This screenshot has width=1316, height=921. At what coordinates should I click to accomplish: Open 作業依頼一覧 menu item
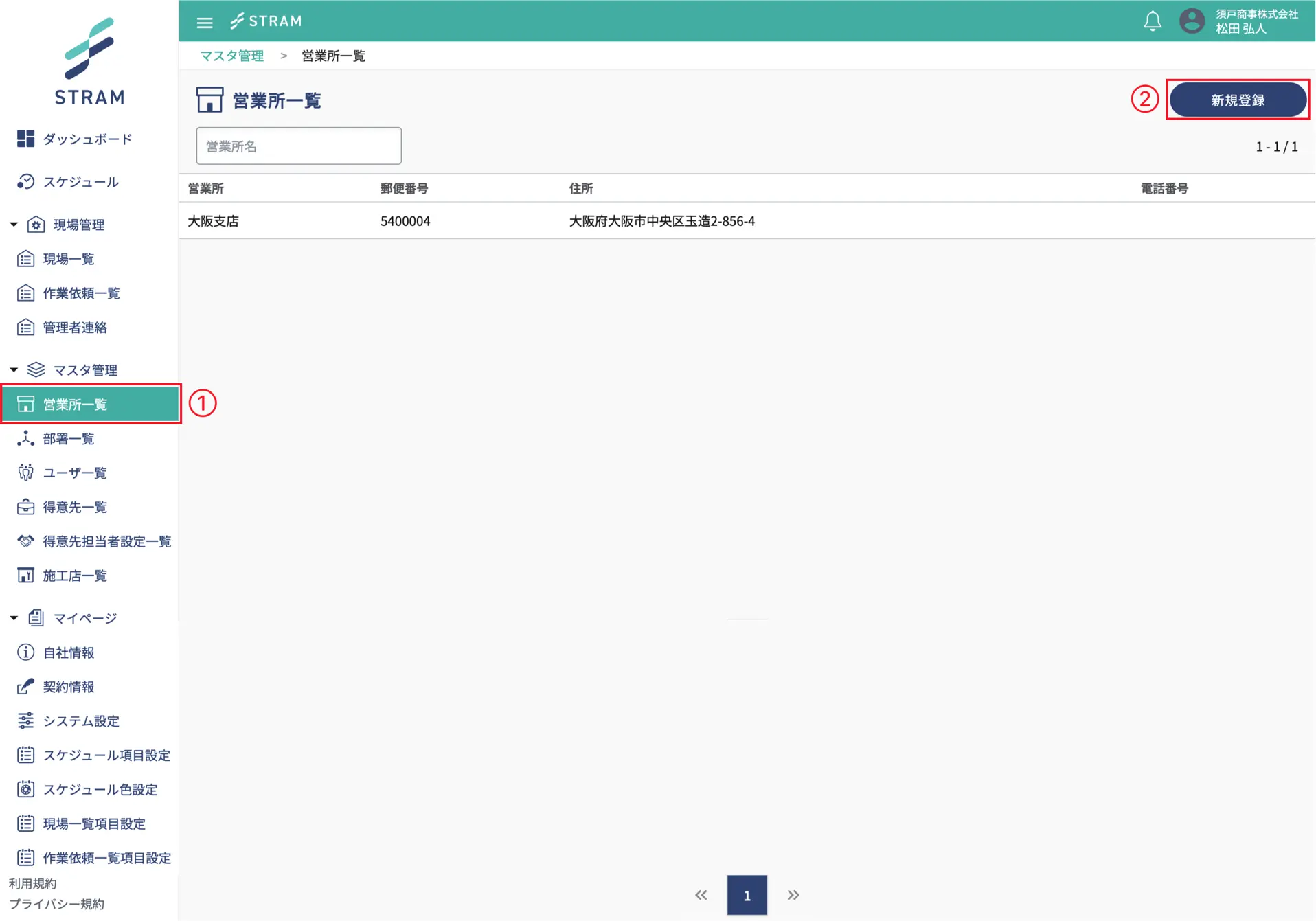point(81,293)
